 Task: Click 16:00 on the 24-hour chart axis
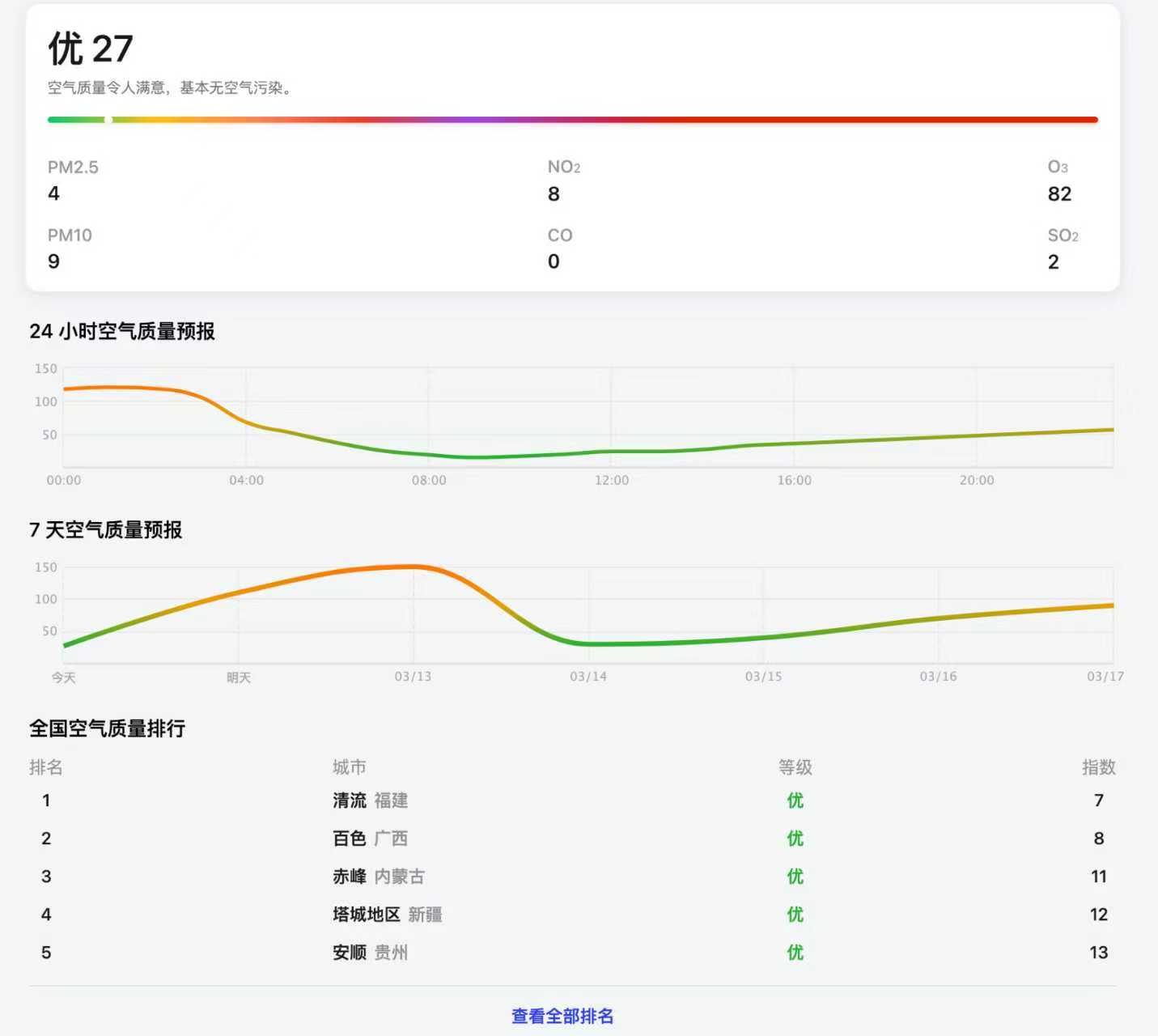794,480
